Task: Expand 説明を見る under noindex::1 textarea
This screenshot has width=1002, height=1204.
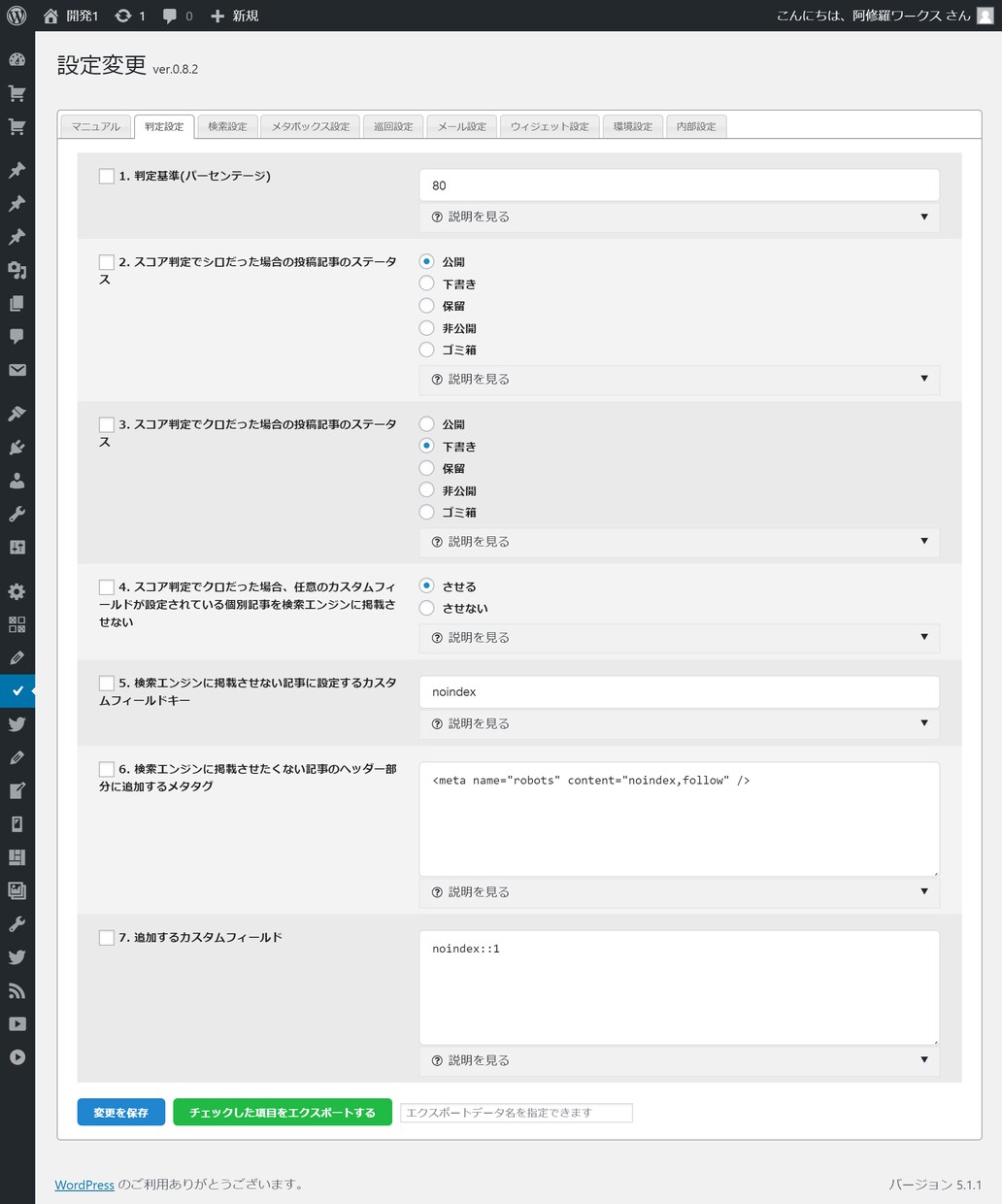Action: 680,1060
